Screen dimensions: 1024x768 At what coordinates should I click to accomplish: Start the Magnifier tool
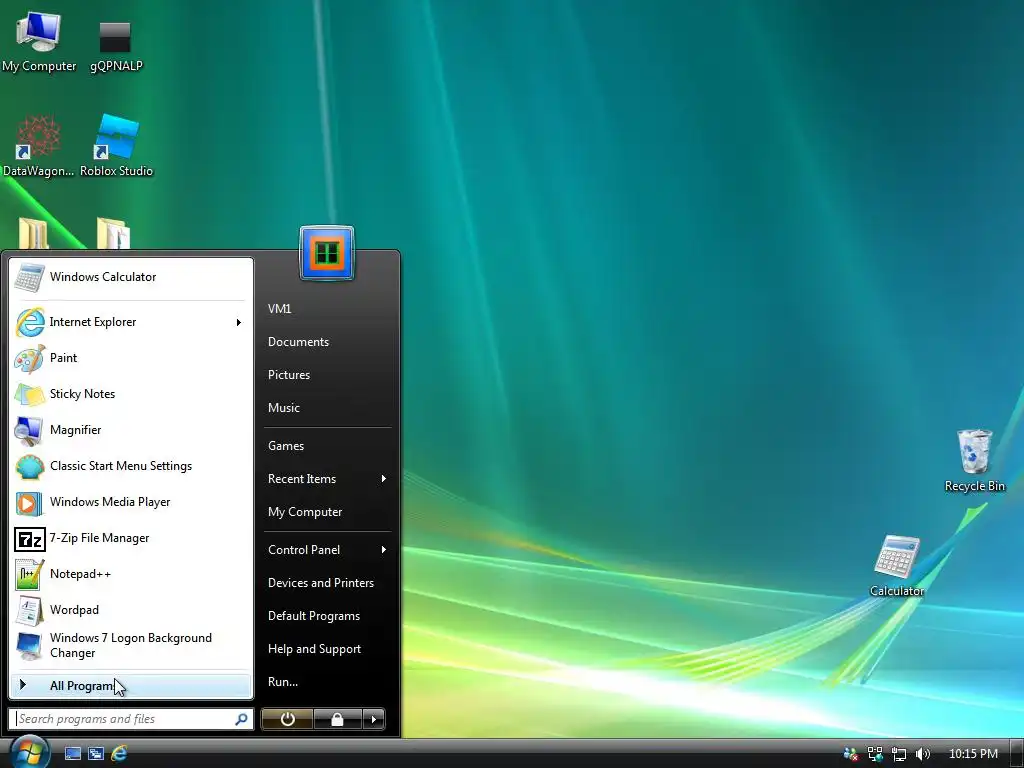tap(131, 430)
